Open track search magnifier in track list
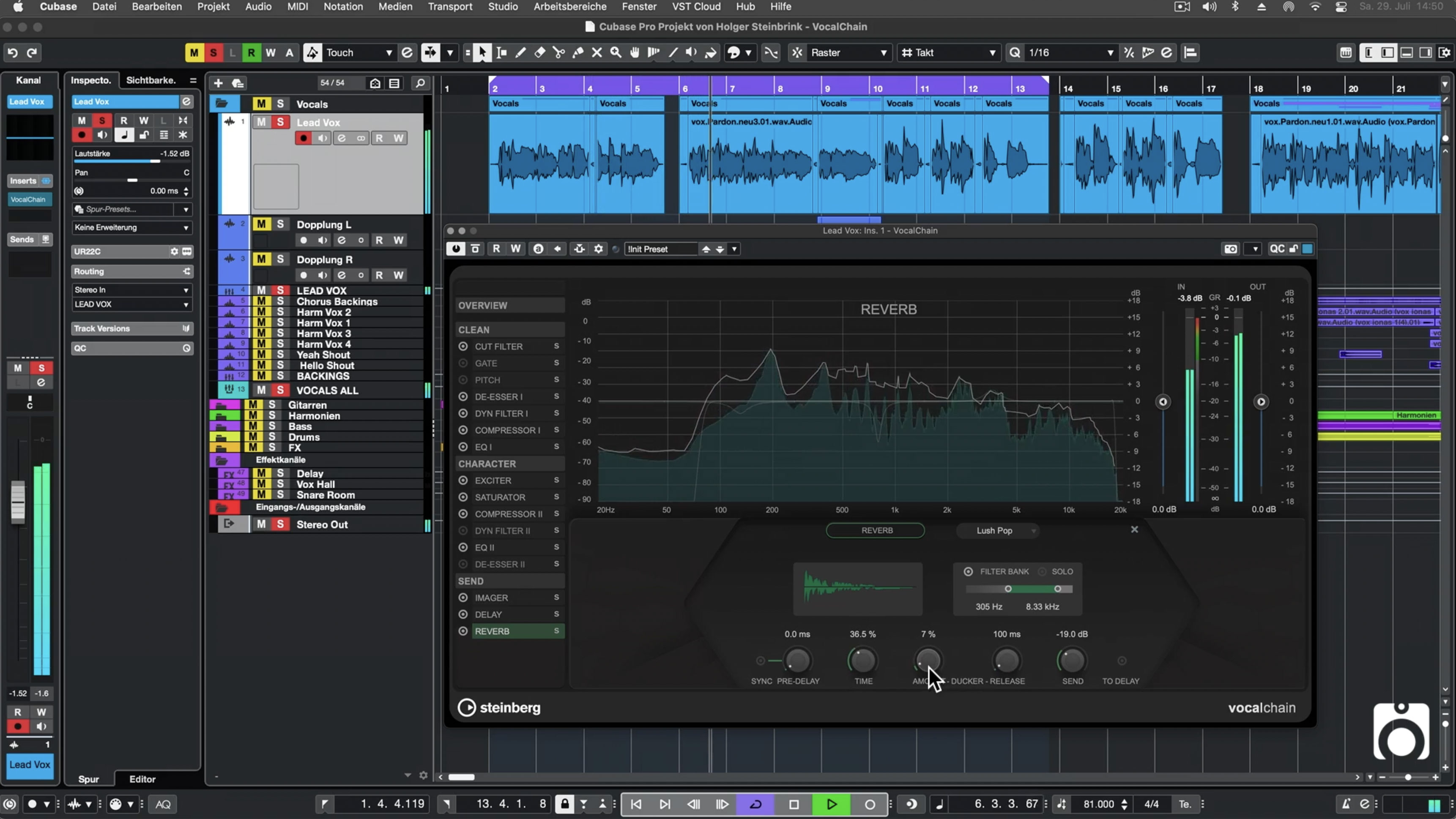The width and height of the screenshot is (1456, 819). coord(420,83)
